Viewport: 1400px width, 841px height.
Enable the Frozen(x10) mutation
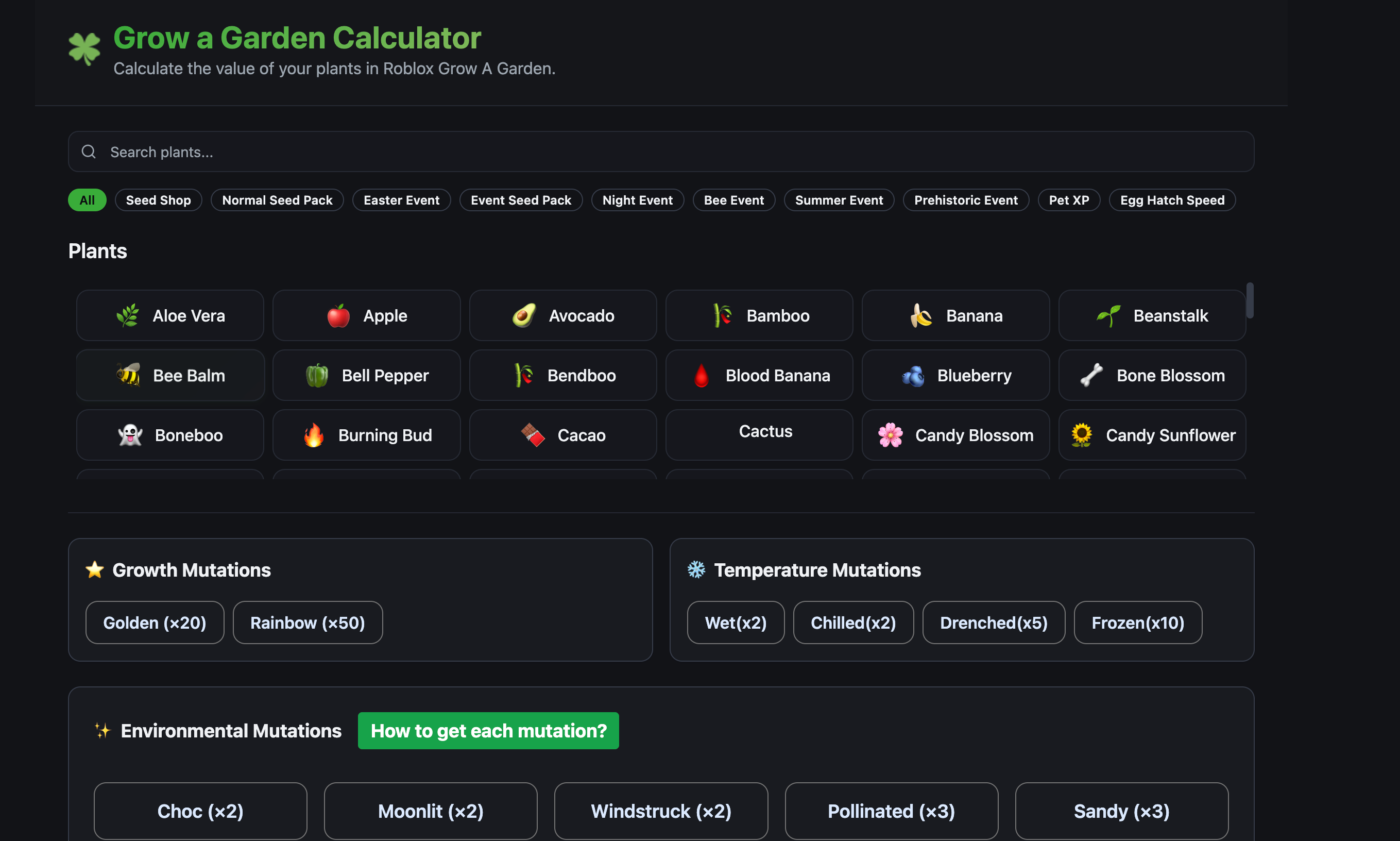point(1138,623)
